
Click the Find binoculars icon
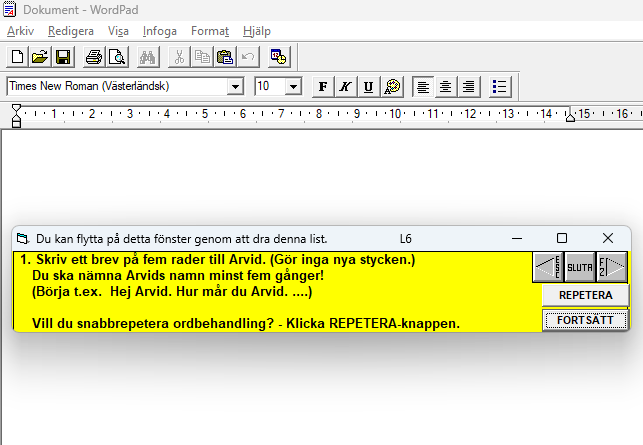148,57
